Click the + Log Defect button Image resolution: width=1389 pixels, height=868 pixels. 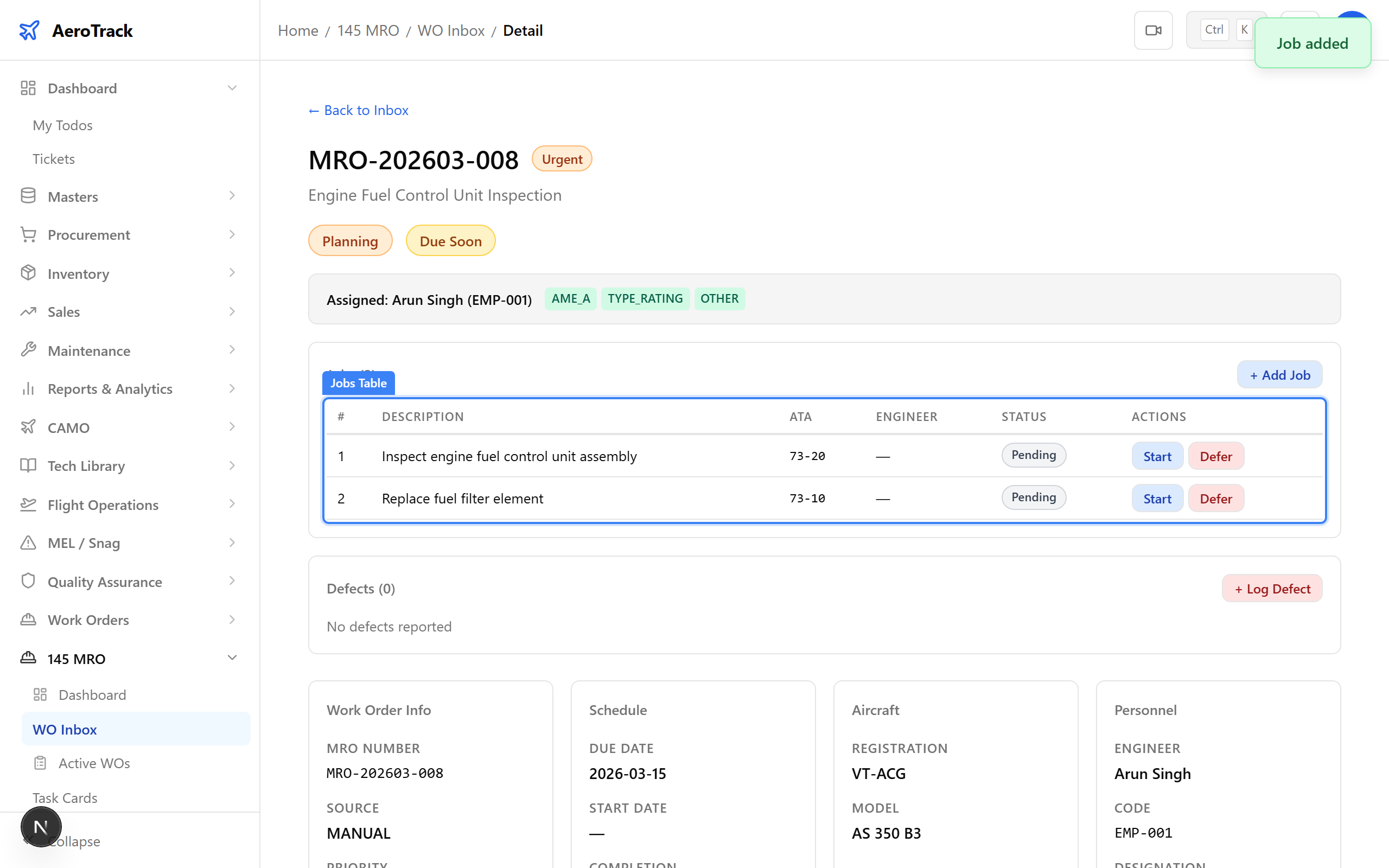tap(1272, 588)
